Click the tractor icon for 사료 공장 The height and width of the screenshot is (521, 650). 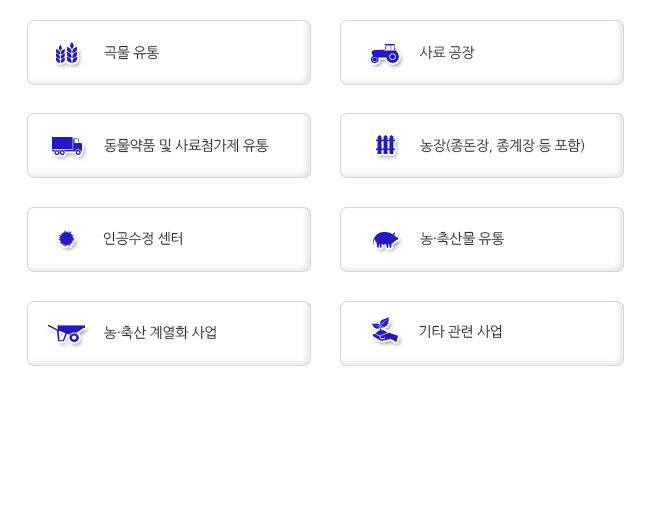[x=385, y=53]
